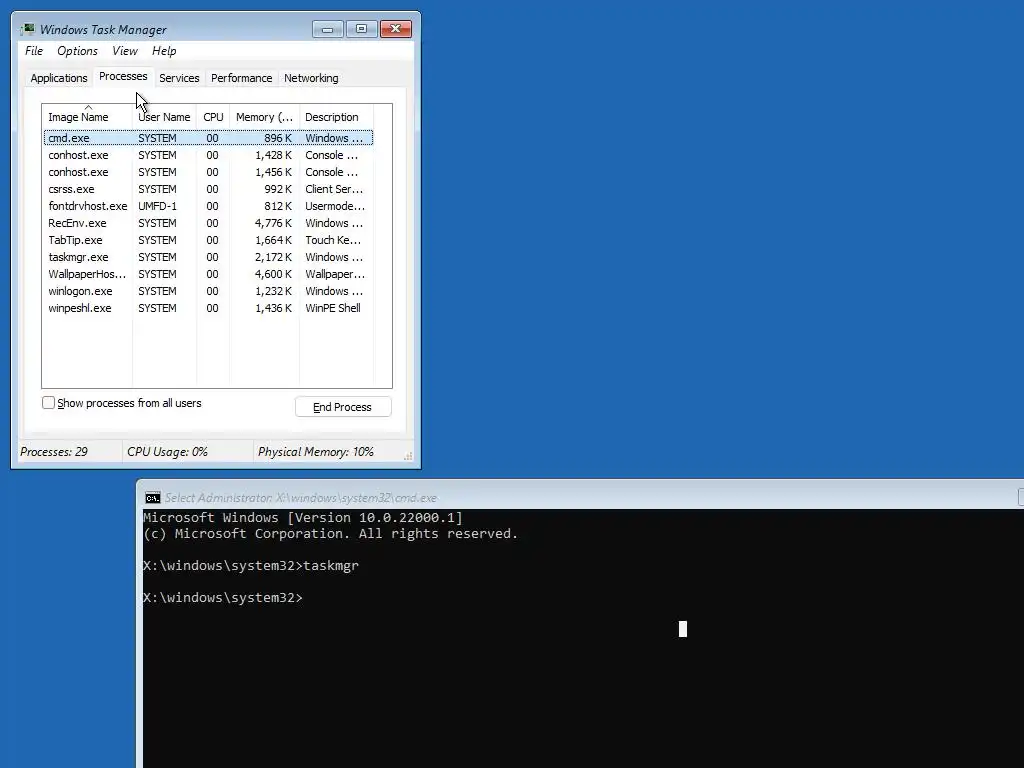Go to the Networking tab
This screenshot has width=1024, height=768.
pos(311,78)
